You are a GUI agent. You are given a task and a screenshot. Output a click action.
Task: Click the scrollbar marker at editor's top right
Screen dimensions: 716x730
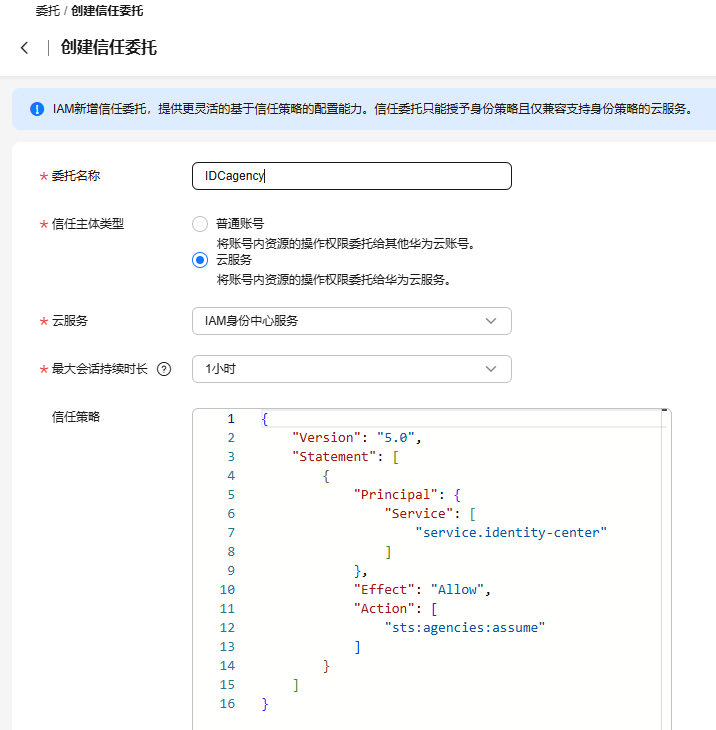664,411
